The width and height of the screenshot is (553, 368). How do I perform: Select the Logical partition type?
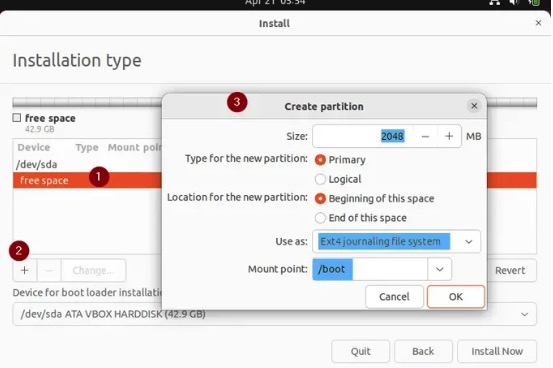click(320, 179)
